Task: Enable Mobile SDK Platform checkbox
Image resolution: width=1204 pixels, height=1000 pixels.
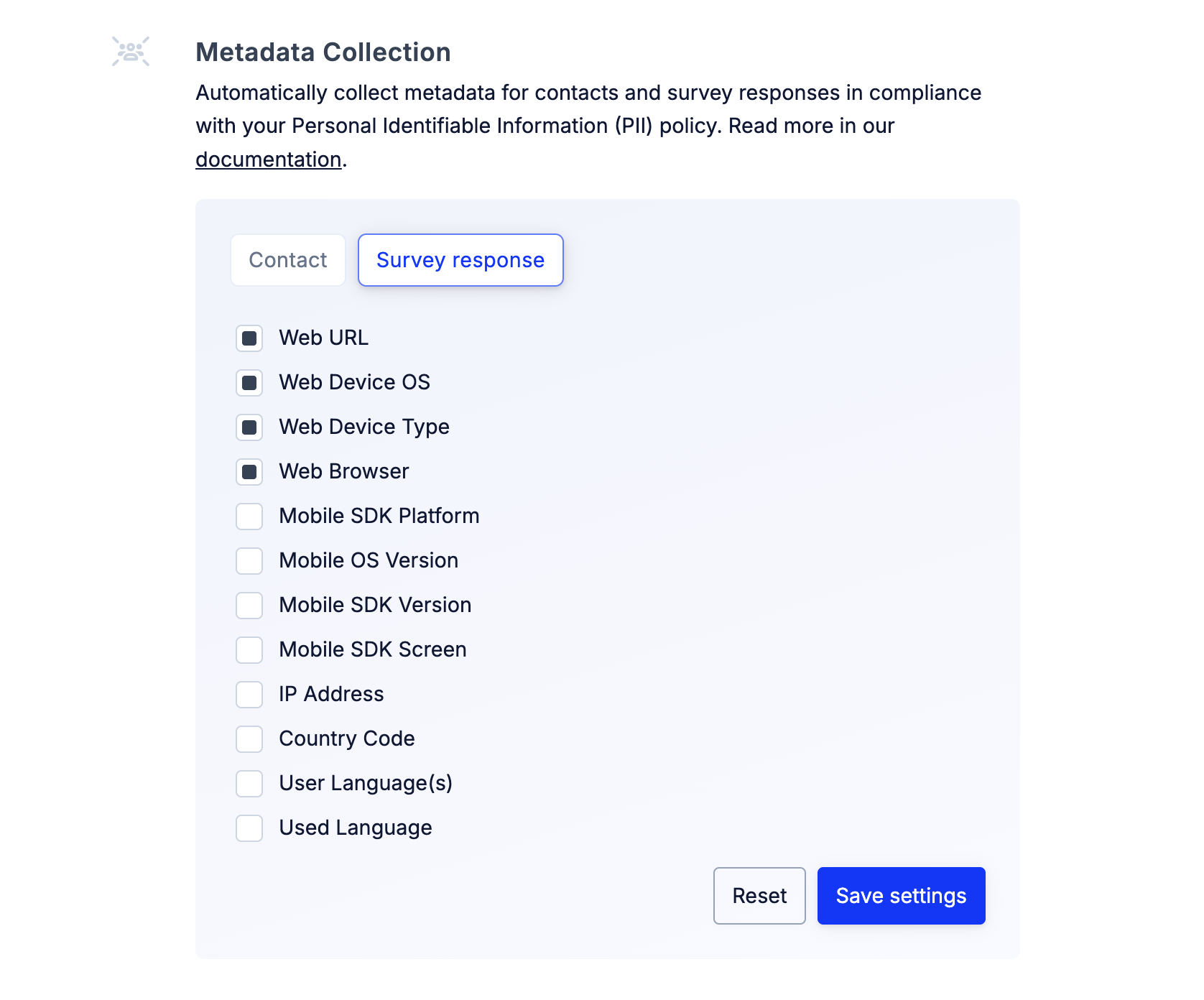Action: (249, 517)
